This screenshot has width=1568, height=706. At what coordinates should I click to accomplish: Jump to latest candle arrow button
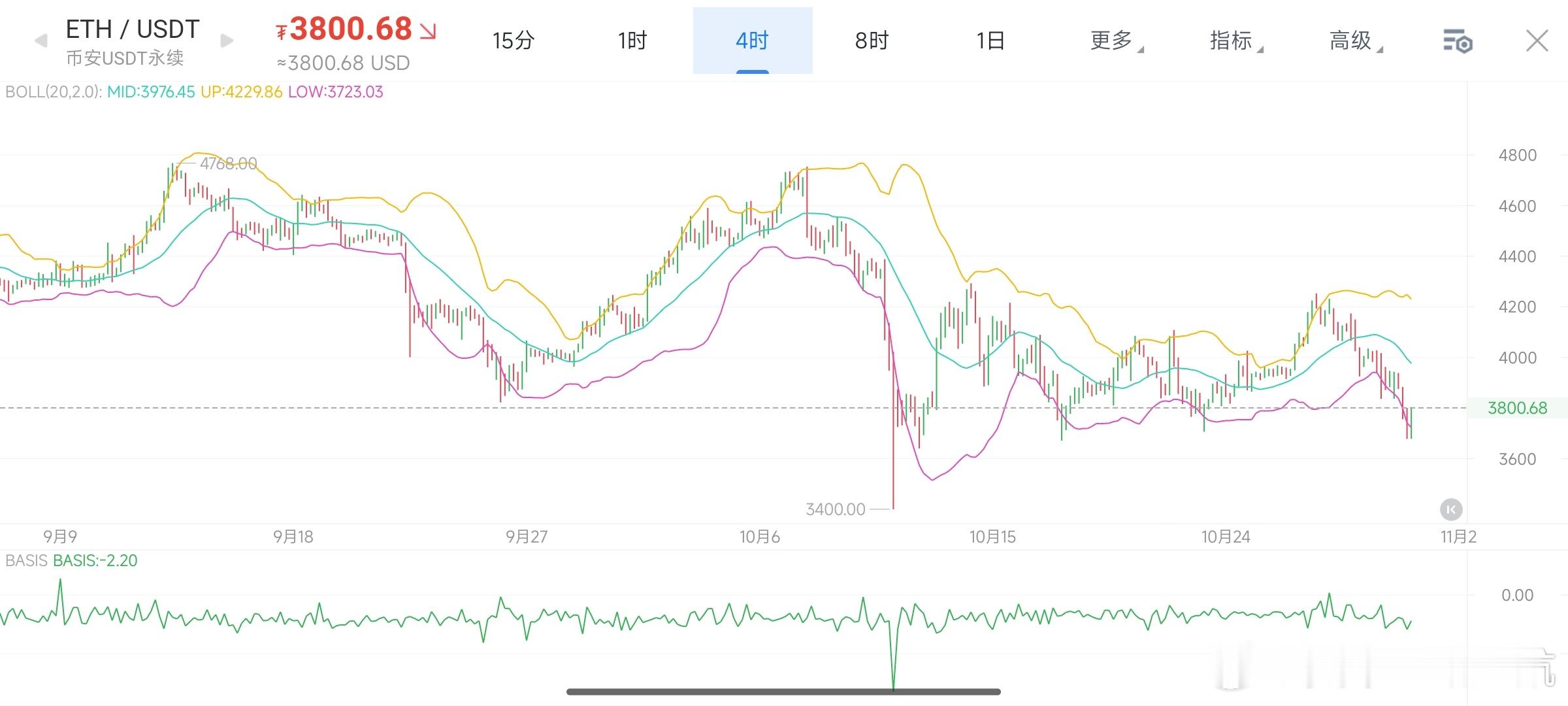(x=1450, y=509)
